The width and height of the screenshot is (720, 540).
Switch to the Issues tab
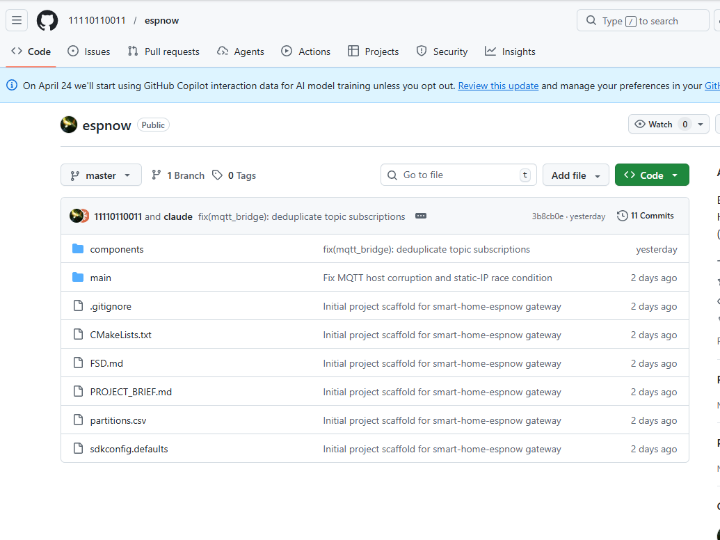89,51
